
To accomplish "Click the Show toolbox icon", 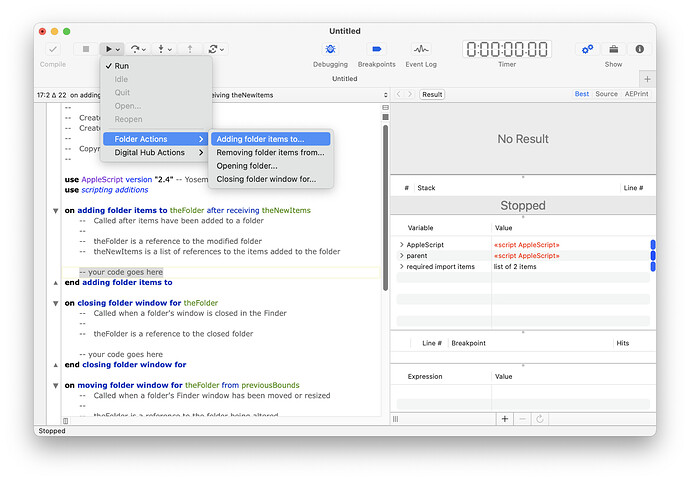I will click(x=613, y=49).
